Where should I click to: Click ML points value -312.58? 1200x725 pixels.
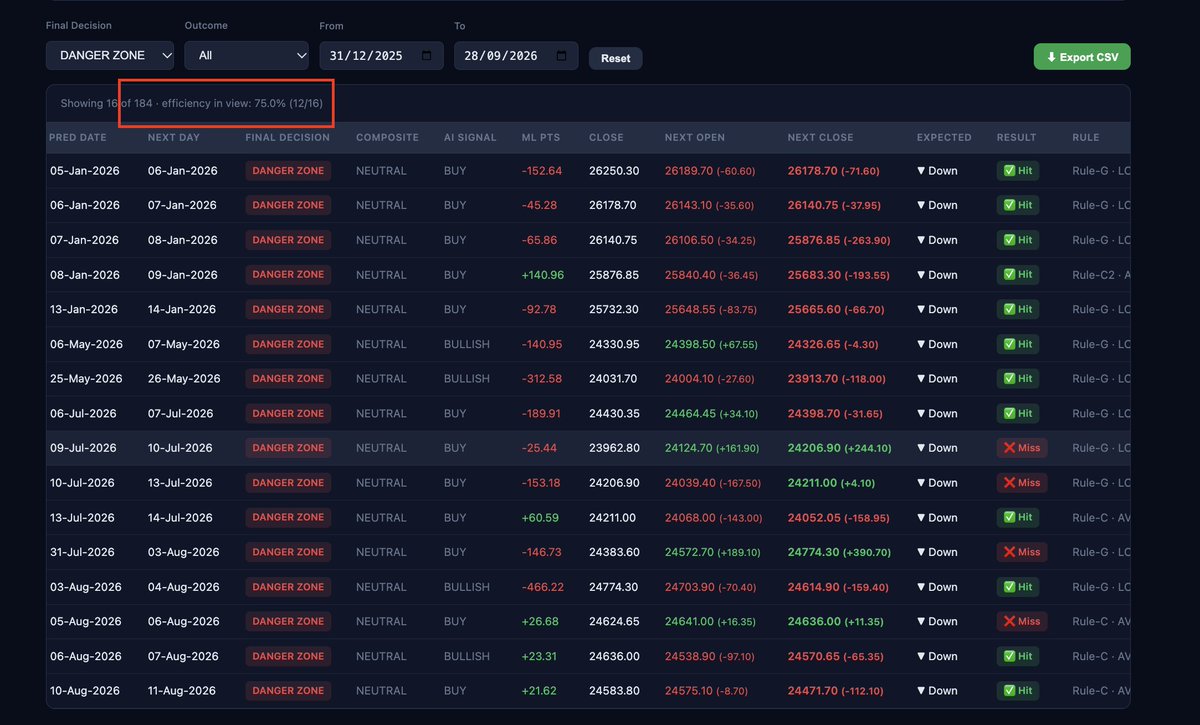542,379
